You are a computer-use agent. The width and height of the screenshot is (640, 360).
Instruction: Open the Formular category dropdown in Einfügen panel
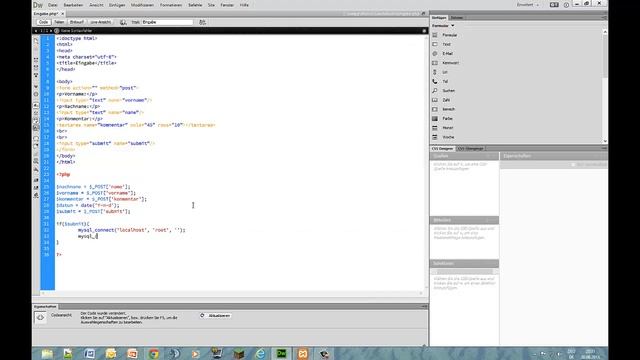[443, 26]
